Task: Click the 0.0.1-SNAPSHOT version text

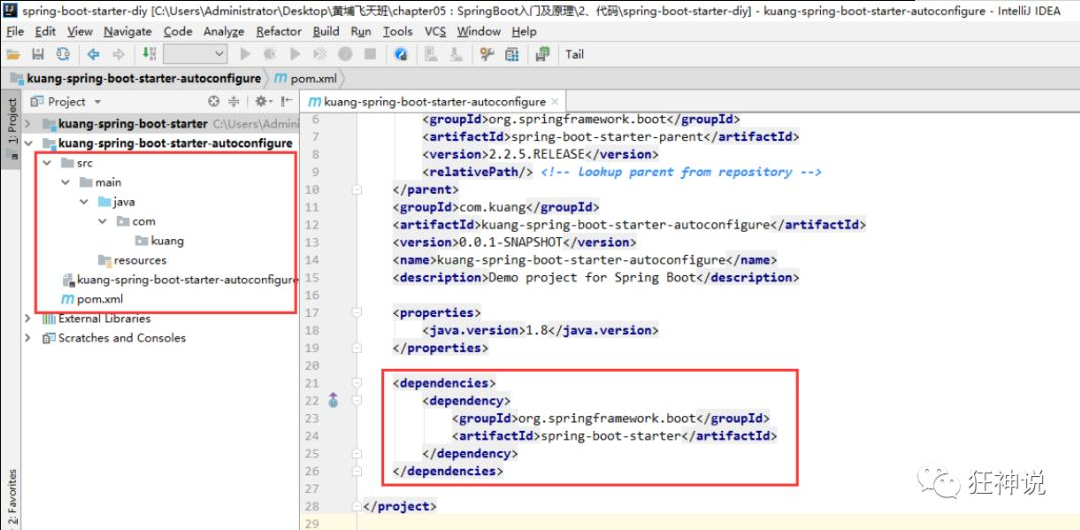Action: point(510,242)
